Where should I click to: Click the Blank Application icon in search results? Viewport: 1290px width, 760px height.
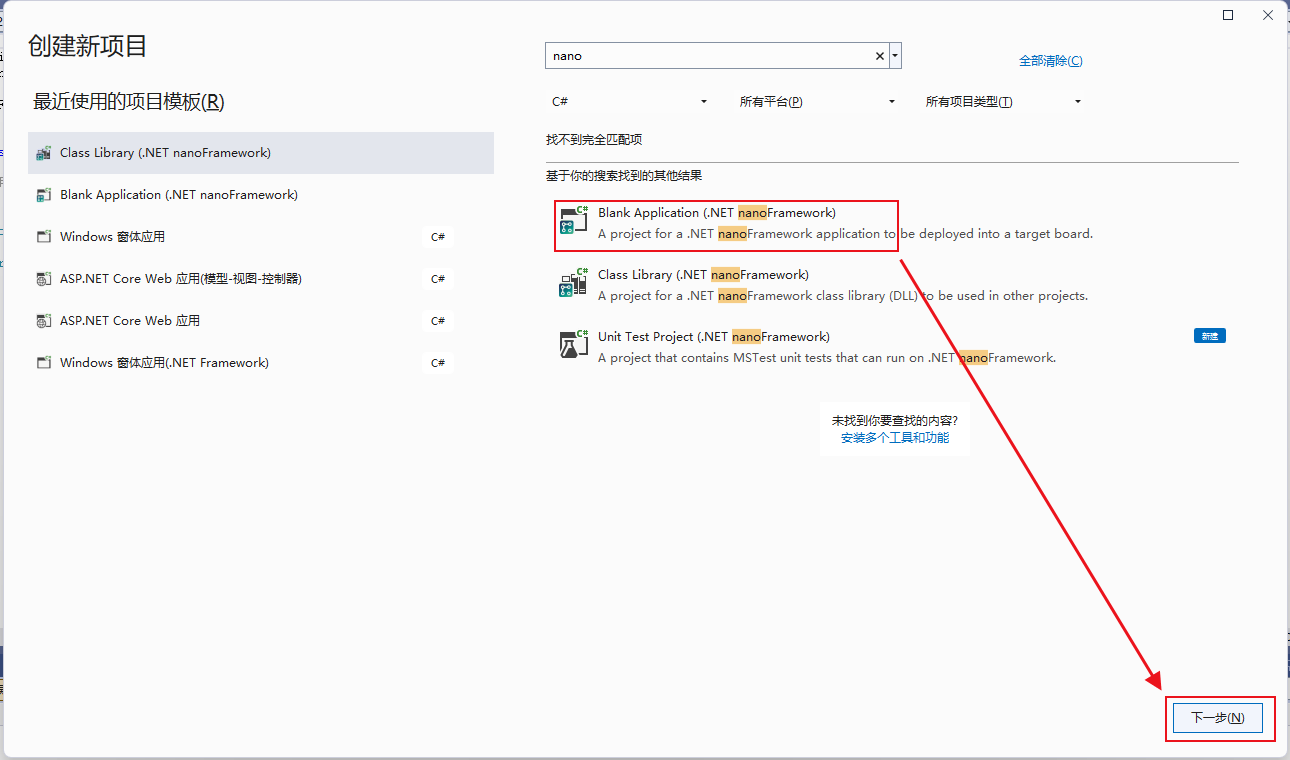573,220
